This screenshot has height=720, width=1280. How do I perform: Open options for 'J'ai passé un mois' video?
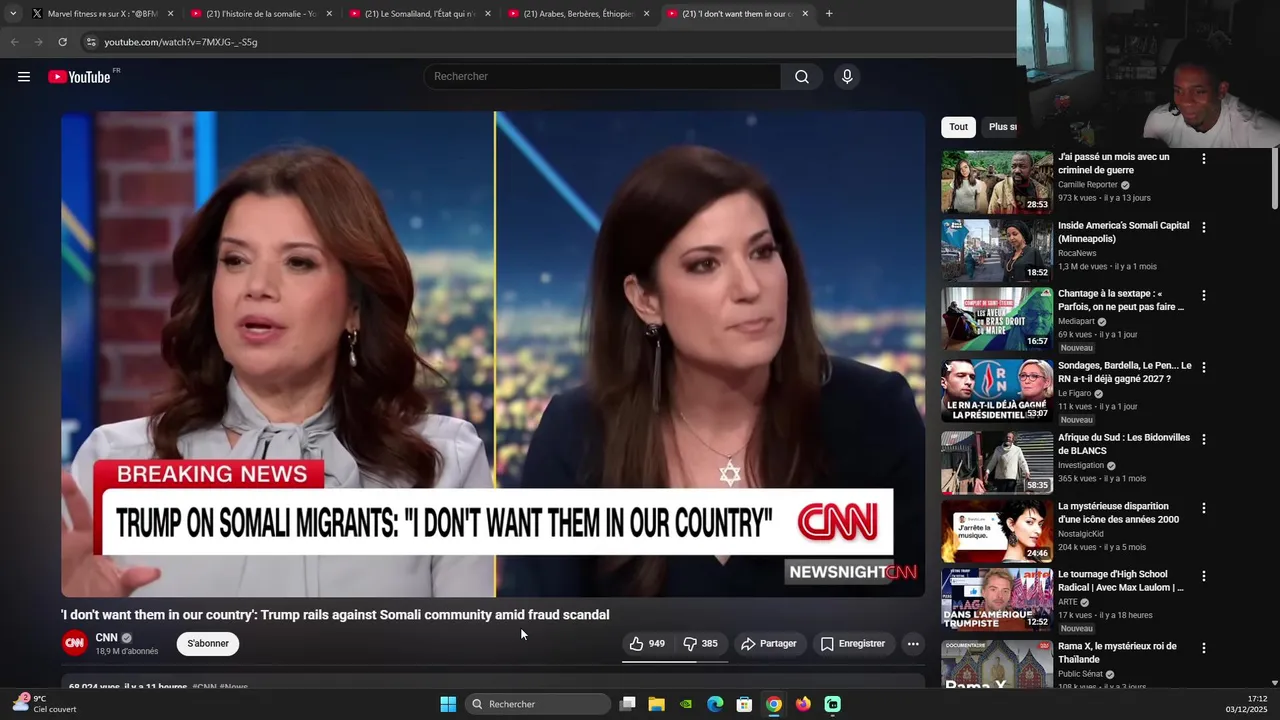(x=1204, y=159)
